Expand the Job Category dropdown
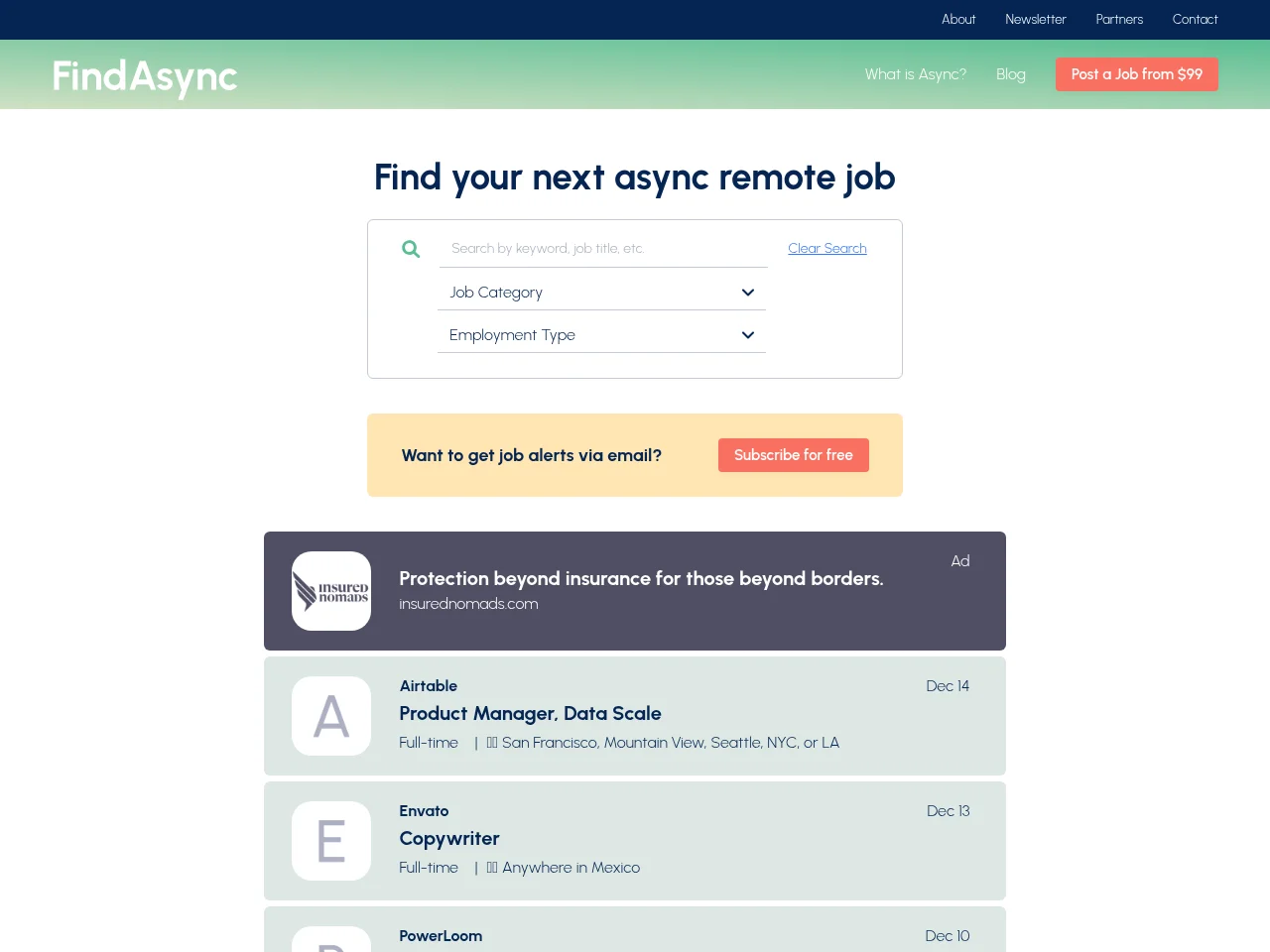The width and height of the screenshot is (1270, 952). 601,293
